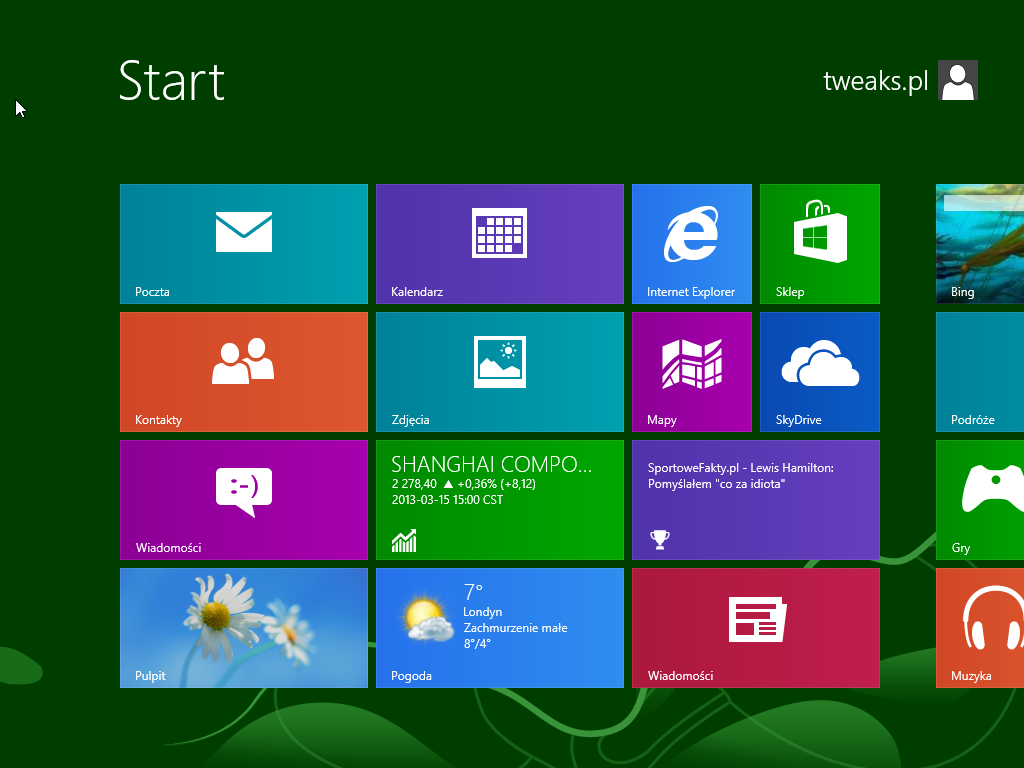Open the red Wiadomości news tile
Screen dimensions: 1024x768
pyautogui.click(x=755, y=627)
